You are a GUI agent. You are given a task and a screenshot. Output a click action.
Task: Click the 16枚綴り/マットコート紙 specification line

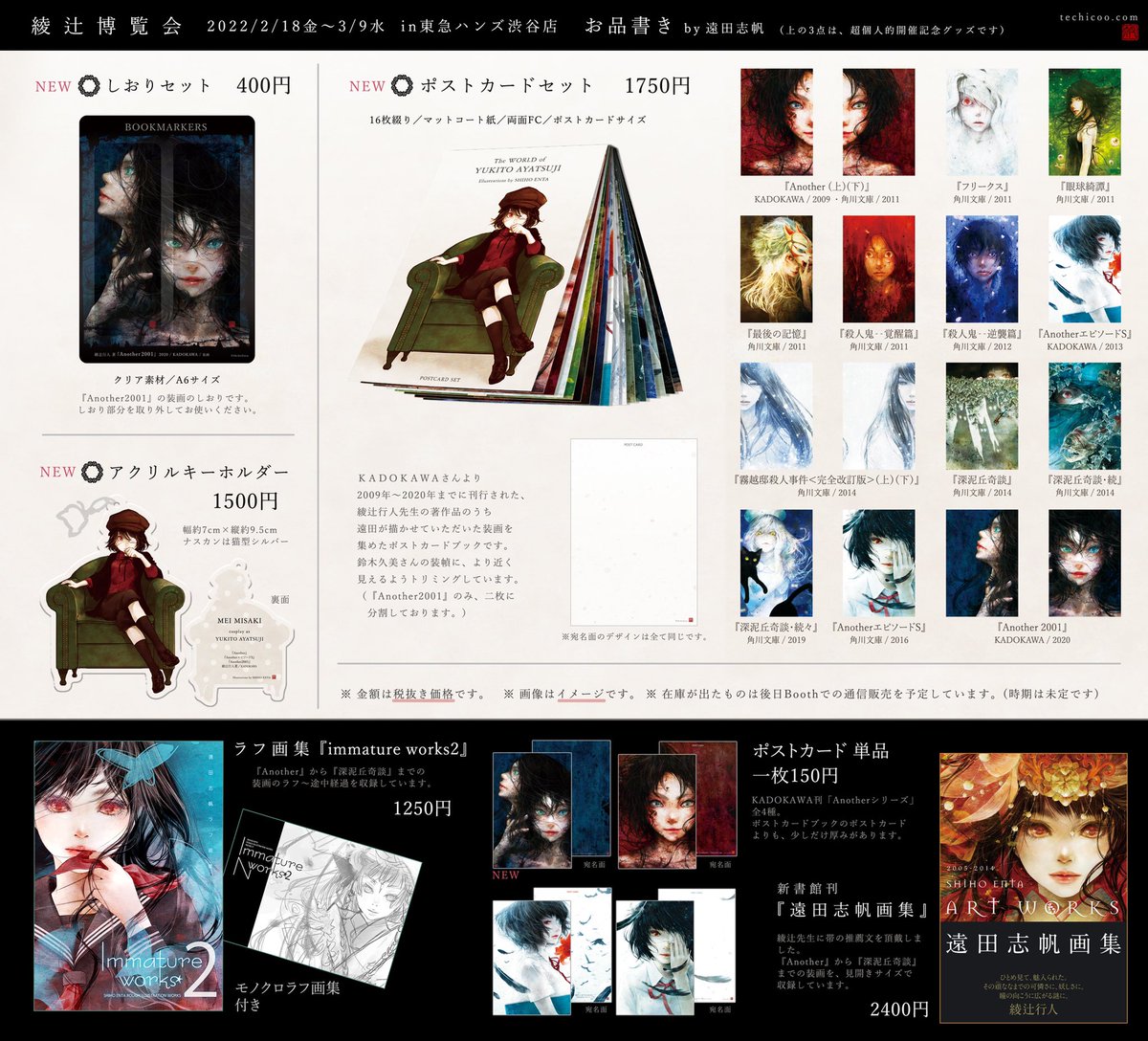point(507,121)
